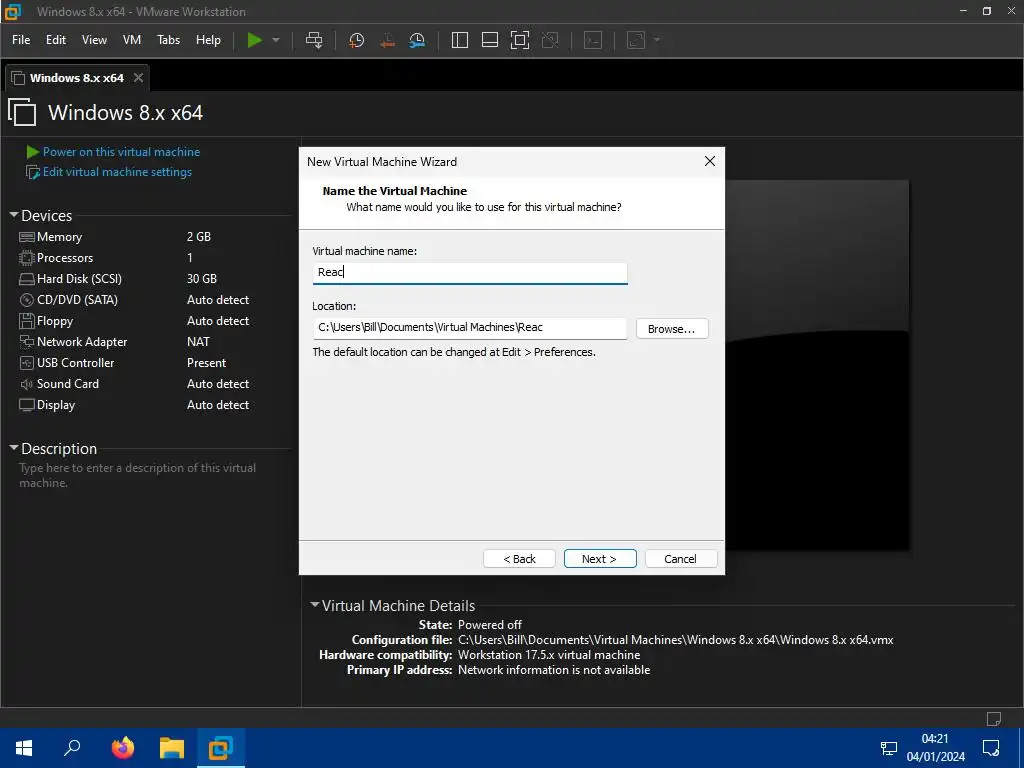Click the Cancel button in wizard
The image size is (1024, 768).
pyautogui.click(x=680, y=558)
